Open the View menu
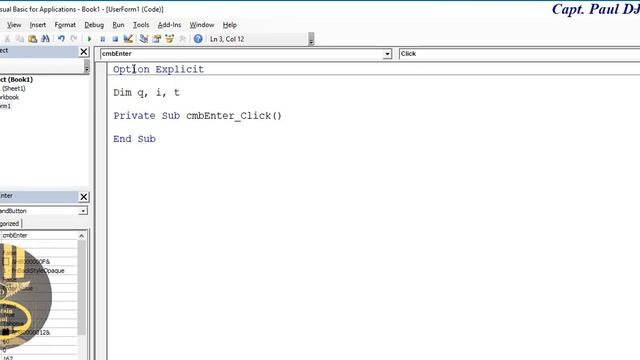Screen dimensions: 640x360 [14, 25]
